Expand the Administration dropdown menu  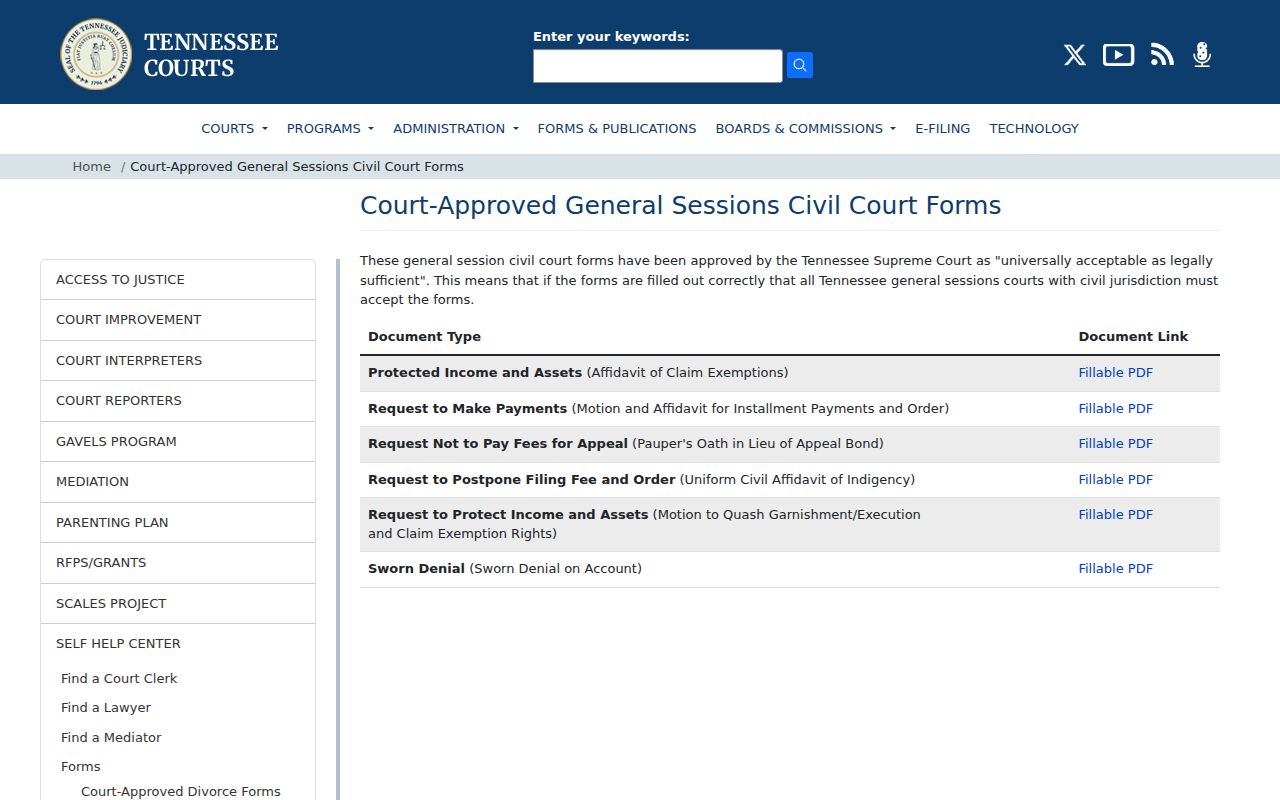click(x=456, y=128)
